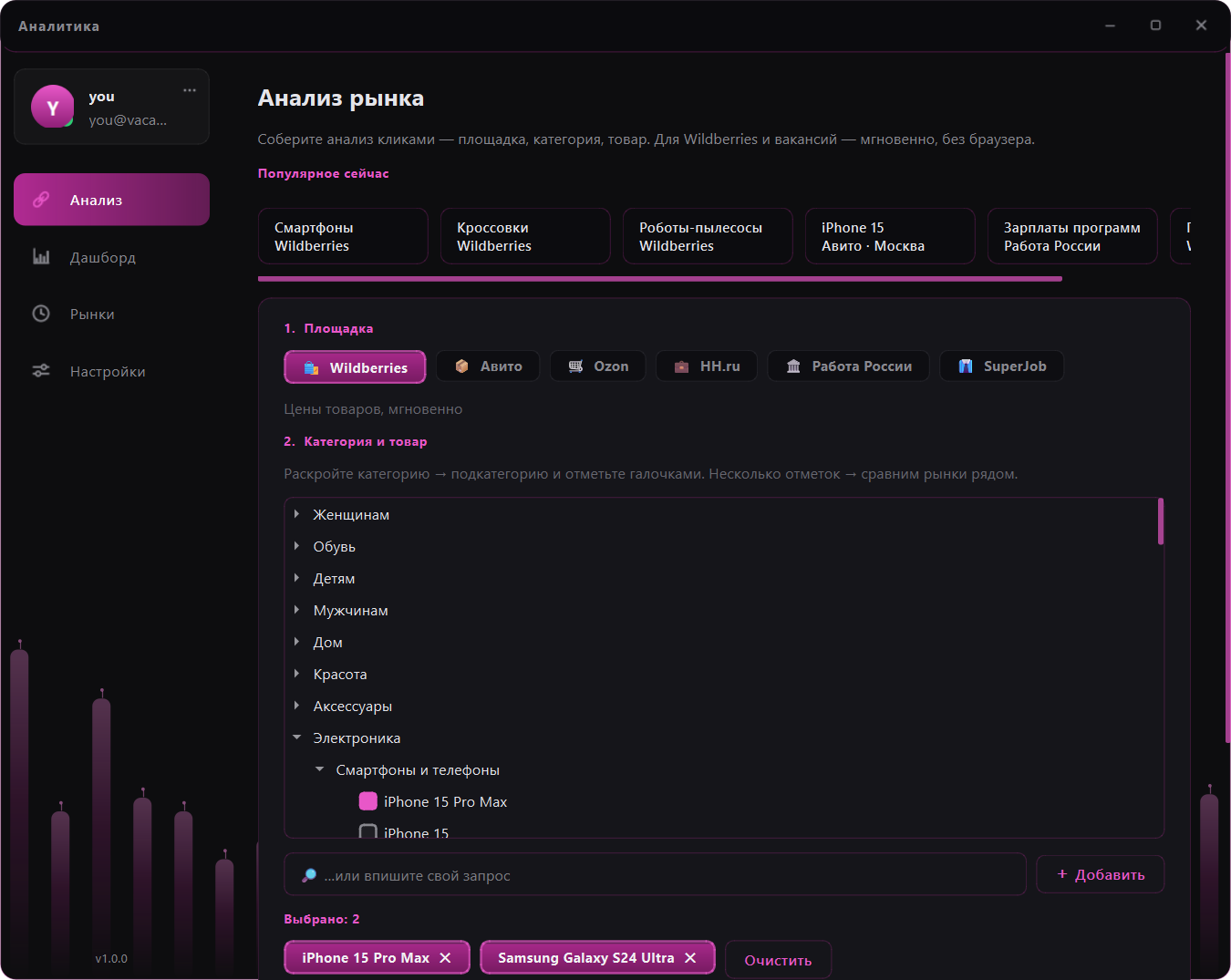Screen dimensions: 1231x980
Task: Expand the Детям category
Action: (x=296, y=578)
